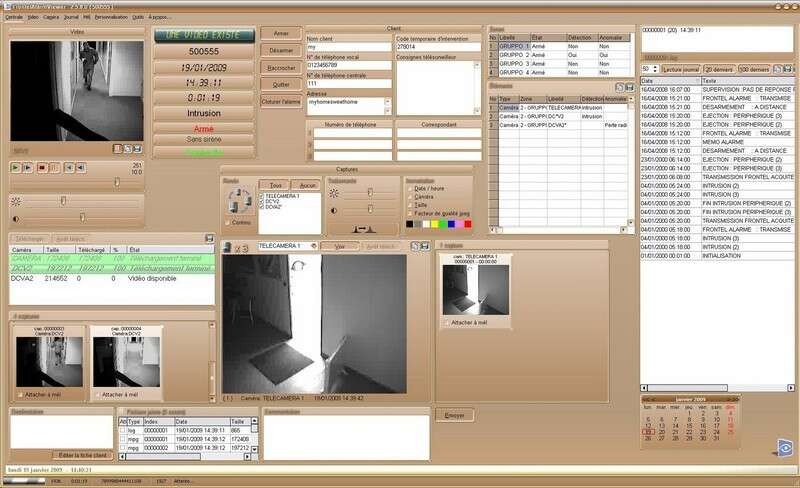The image size is (800, 488).
Task: Click the Désarmer button
Action: coord(282,50)
